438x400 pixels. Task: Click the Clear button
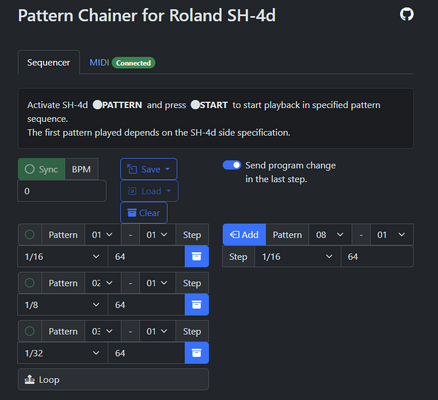click(x=144, y=213)
